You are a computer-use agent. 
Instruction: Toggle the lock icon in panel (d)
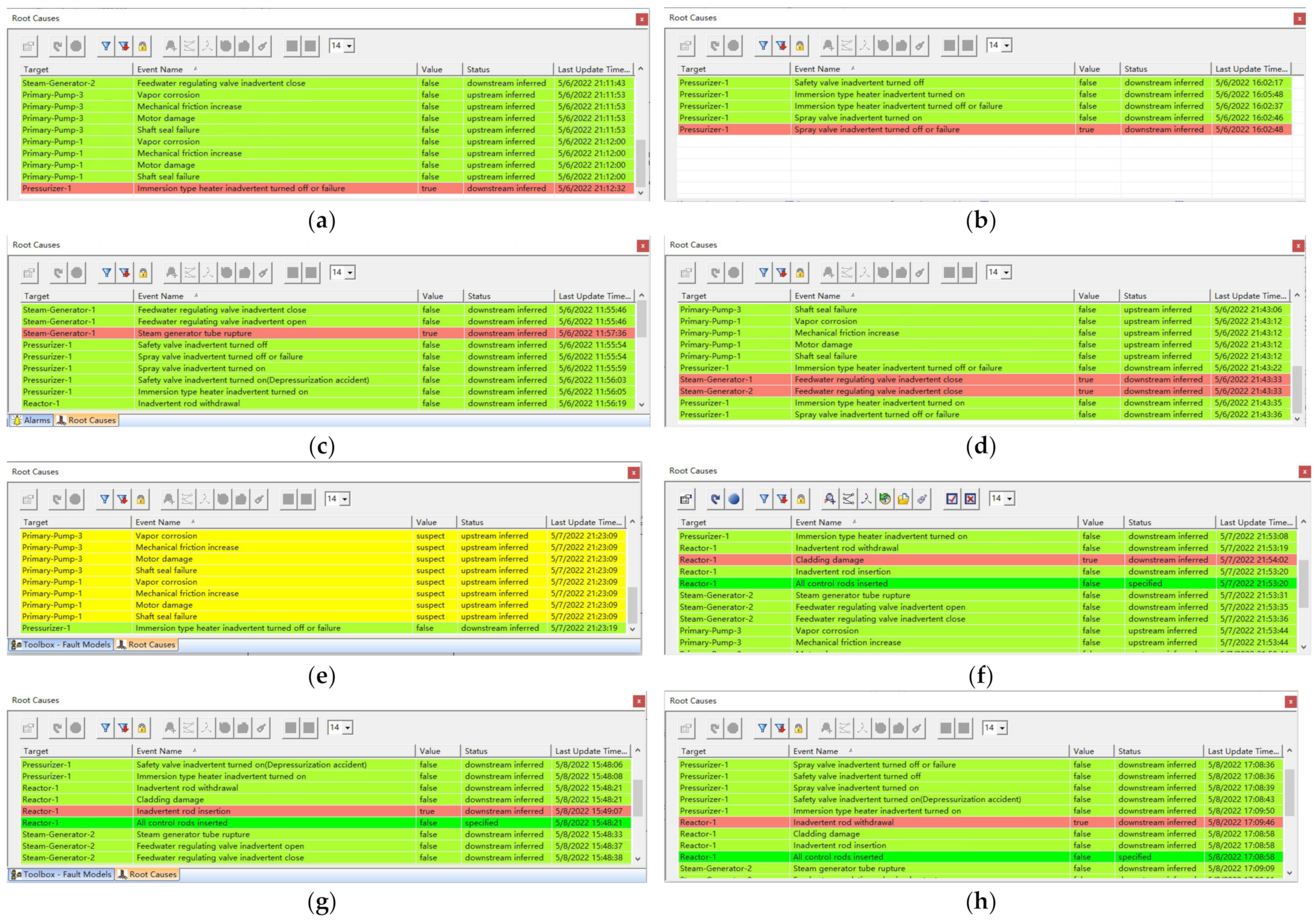tap(800, 272)
